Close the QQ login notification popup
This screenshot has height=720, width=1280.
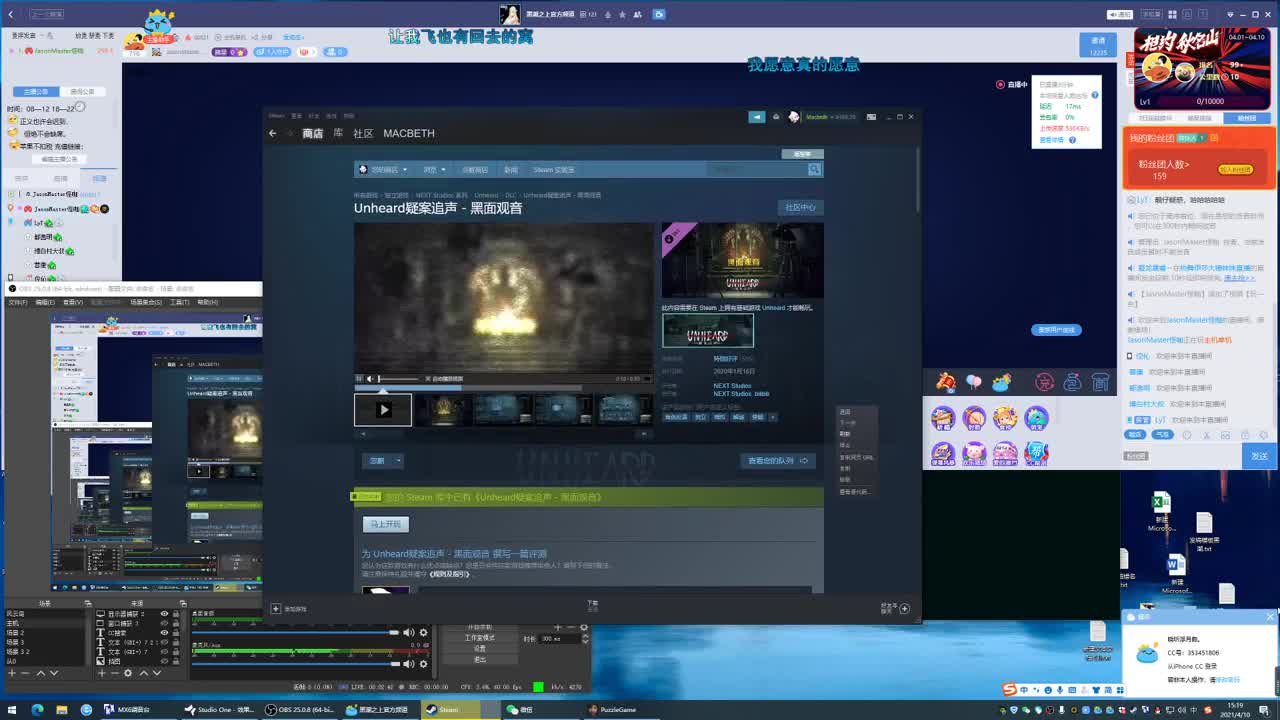[1270, 616]
